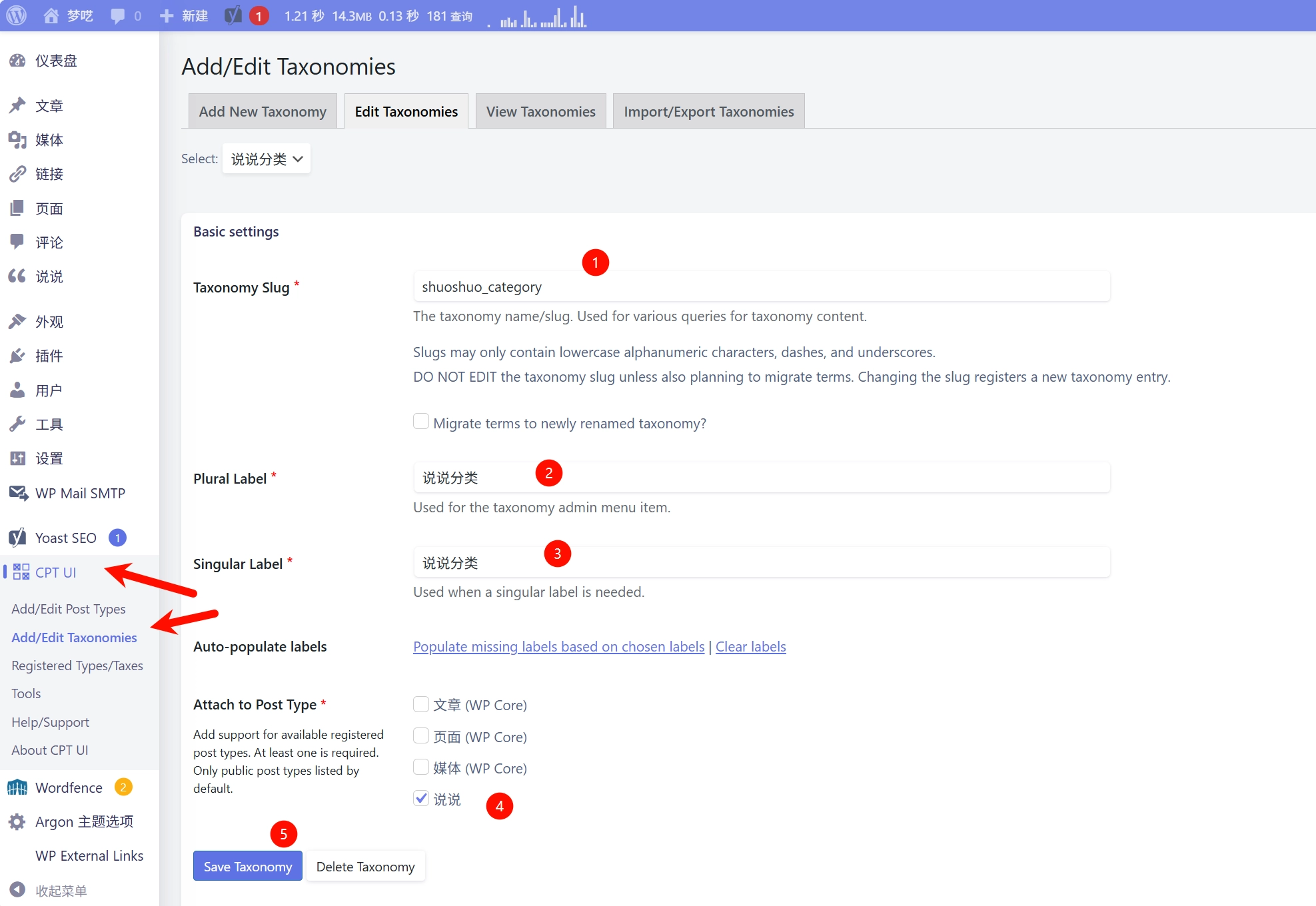The width and height of the screenshot is (1316, 906).
Task: Open 插件 plugins icon in sidebar
Action: tap(17, 356)
